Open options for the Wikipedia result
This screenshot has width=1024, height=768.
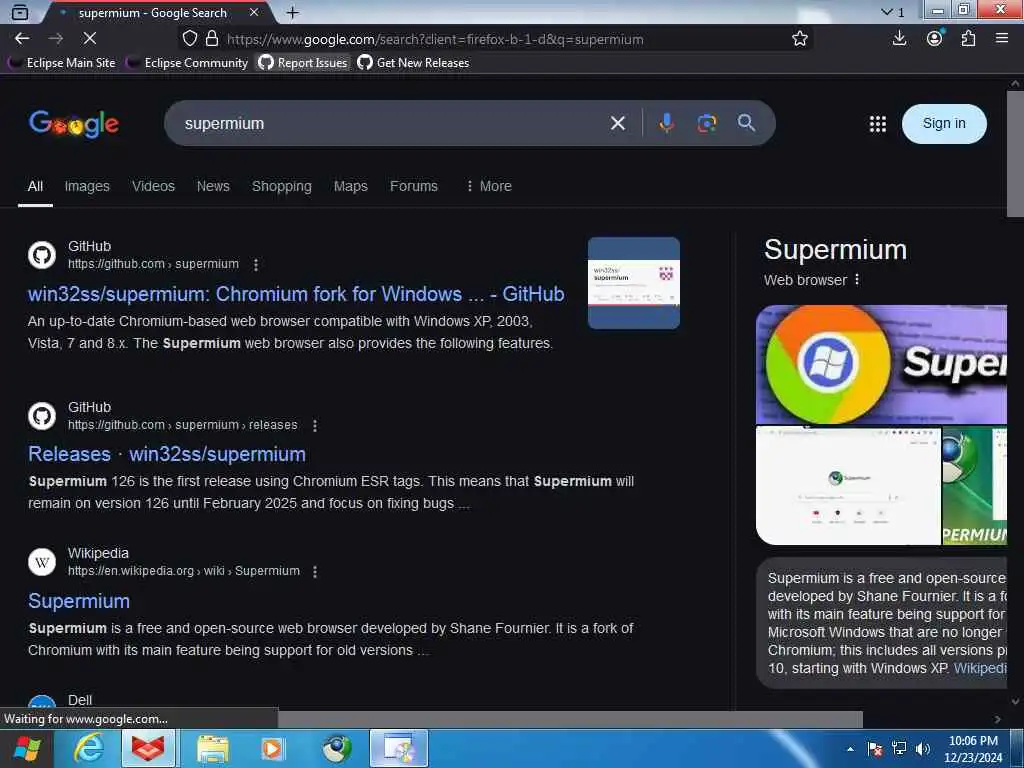315,571
